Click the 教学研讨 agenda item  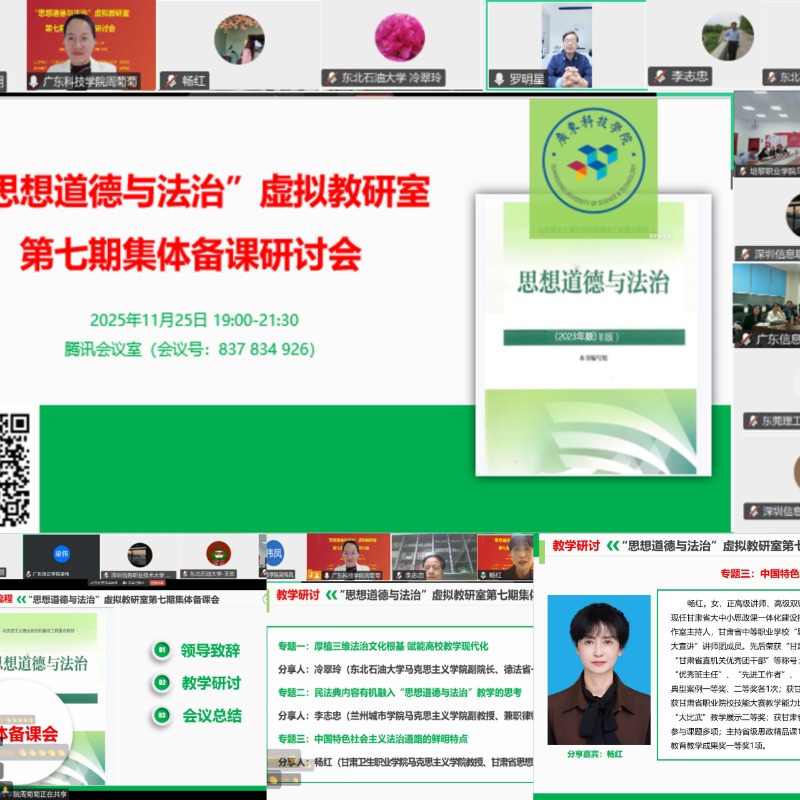click(x=211, y=683)
